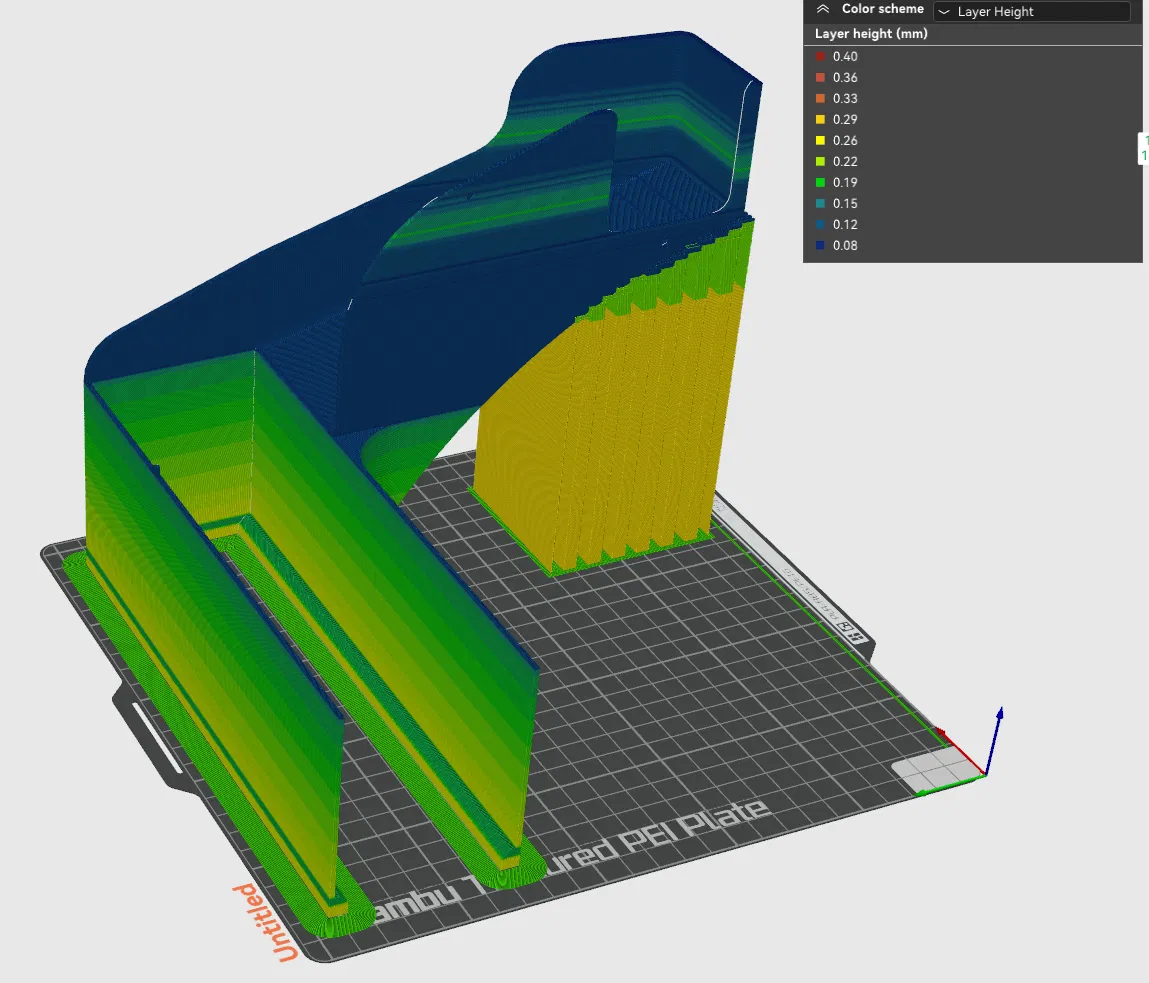Click the 0.08 dark blue swatch
This screenshot has width=1149, height=983.
pos(820,246)
